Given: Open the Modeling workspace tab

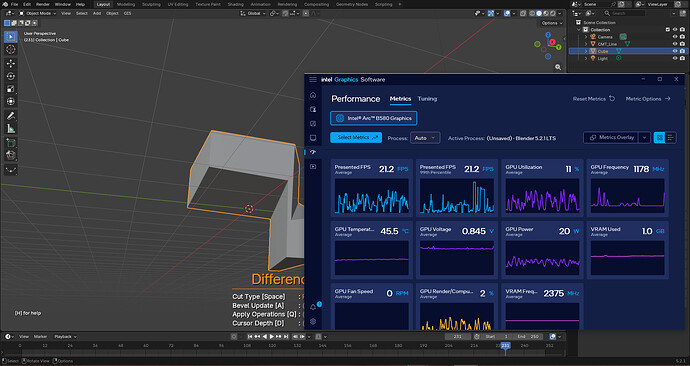Looking at the screenshot, I should point(126,4).
